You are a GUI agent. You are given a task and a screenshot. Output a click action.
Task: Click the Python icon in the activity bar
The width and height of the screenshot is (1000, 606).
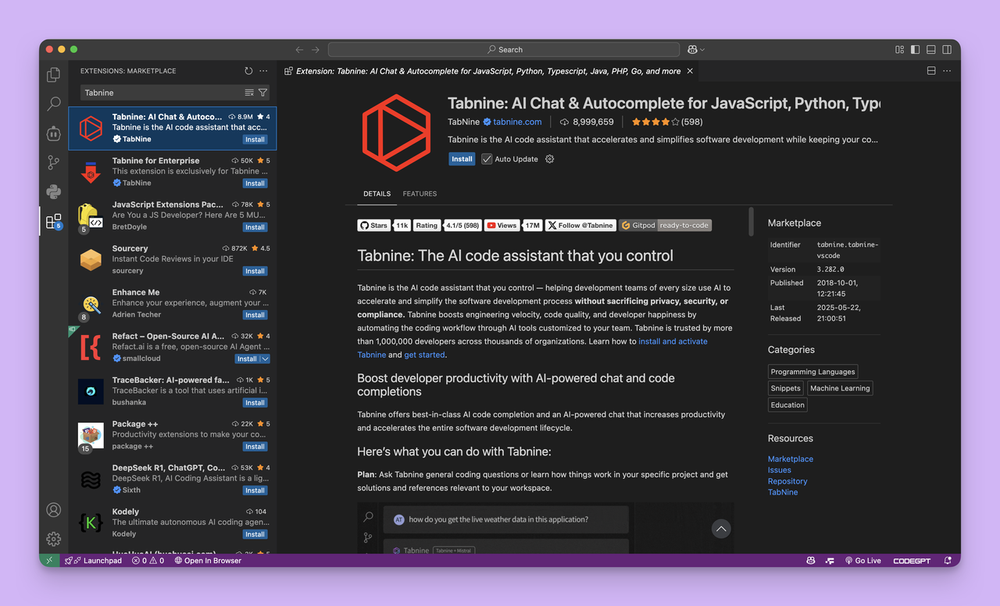(54, 189)
